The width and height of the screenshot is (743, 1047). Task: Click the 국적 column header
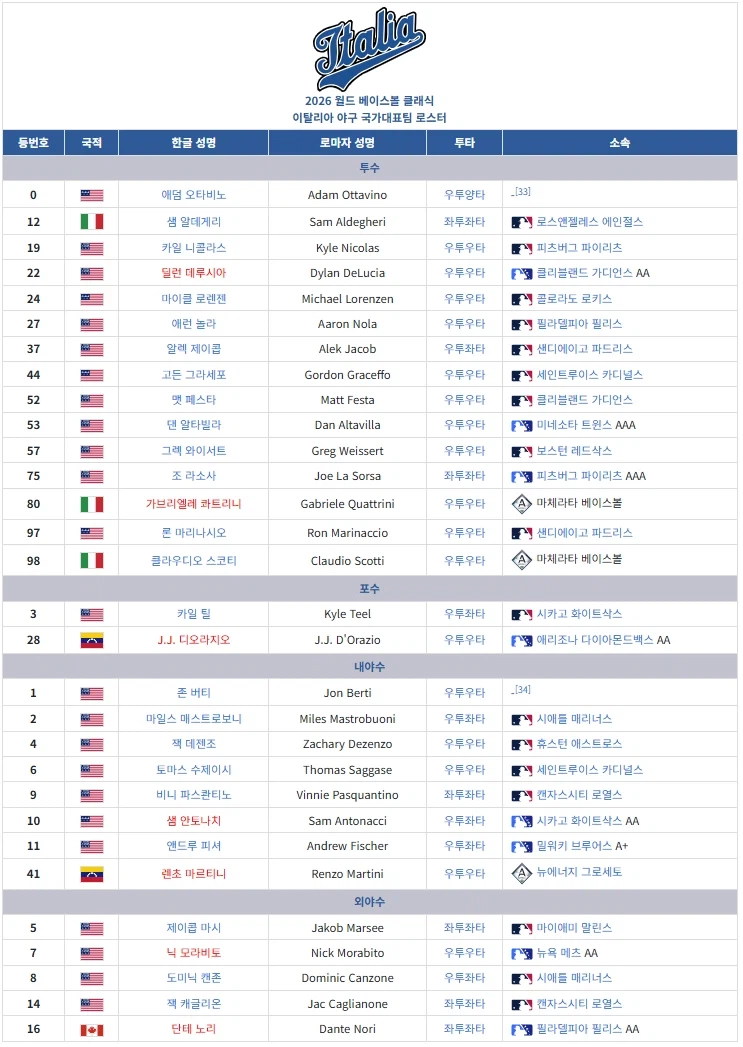(91, 143)
